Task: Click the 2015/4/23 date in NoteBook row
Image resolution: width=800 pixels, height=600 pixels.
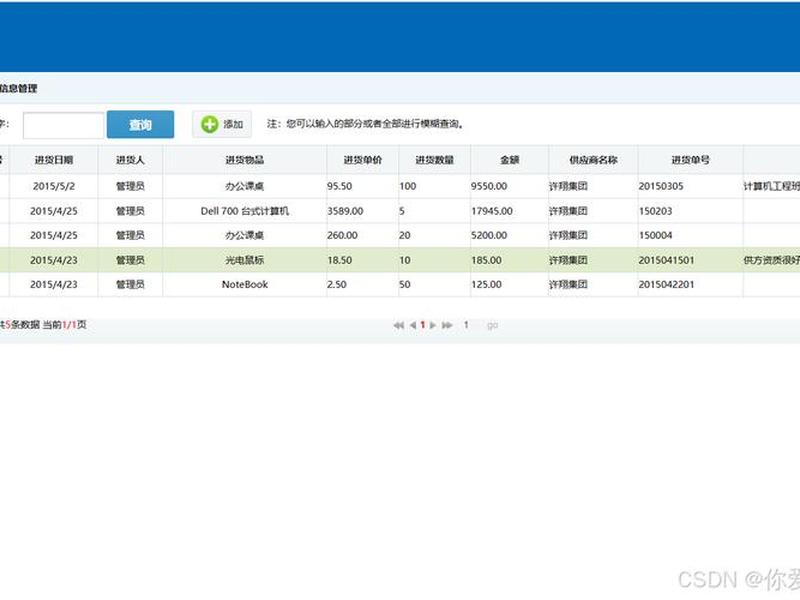Action: coord(54,285)
